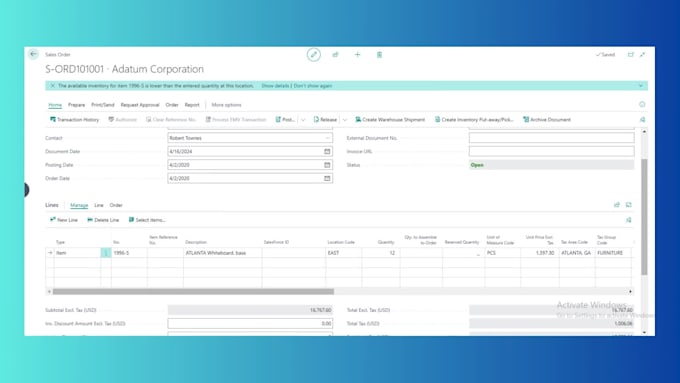Open the Order Date calendar picker
Viewport: 680px width, 383px height.
click(327, 178)
